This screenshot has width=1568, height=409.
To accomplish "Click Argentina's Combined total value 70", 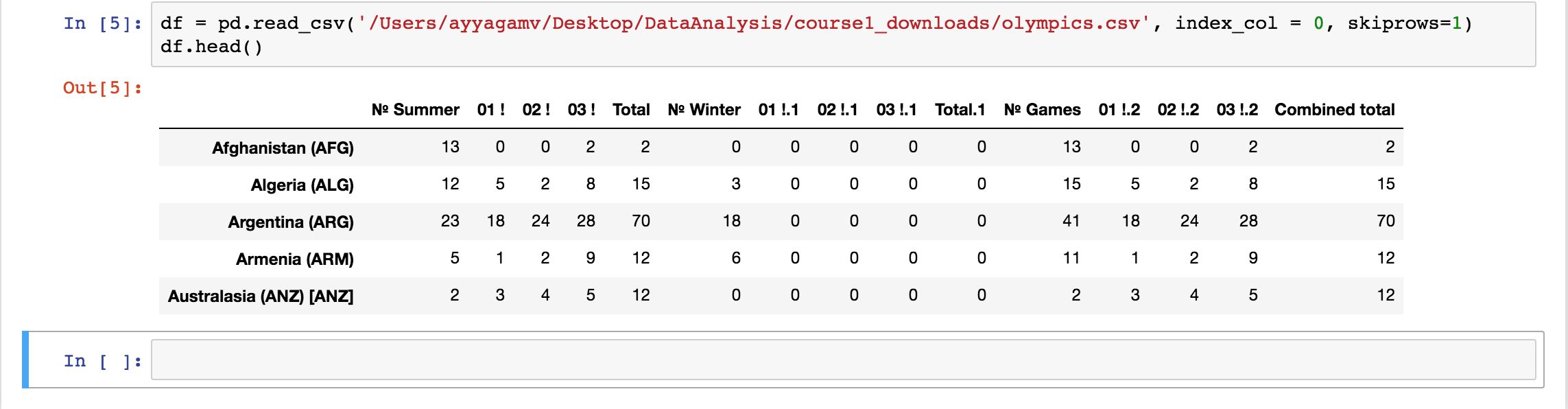I will tap(1386, 221).
